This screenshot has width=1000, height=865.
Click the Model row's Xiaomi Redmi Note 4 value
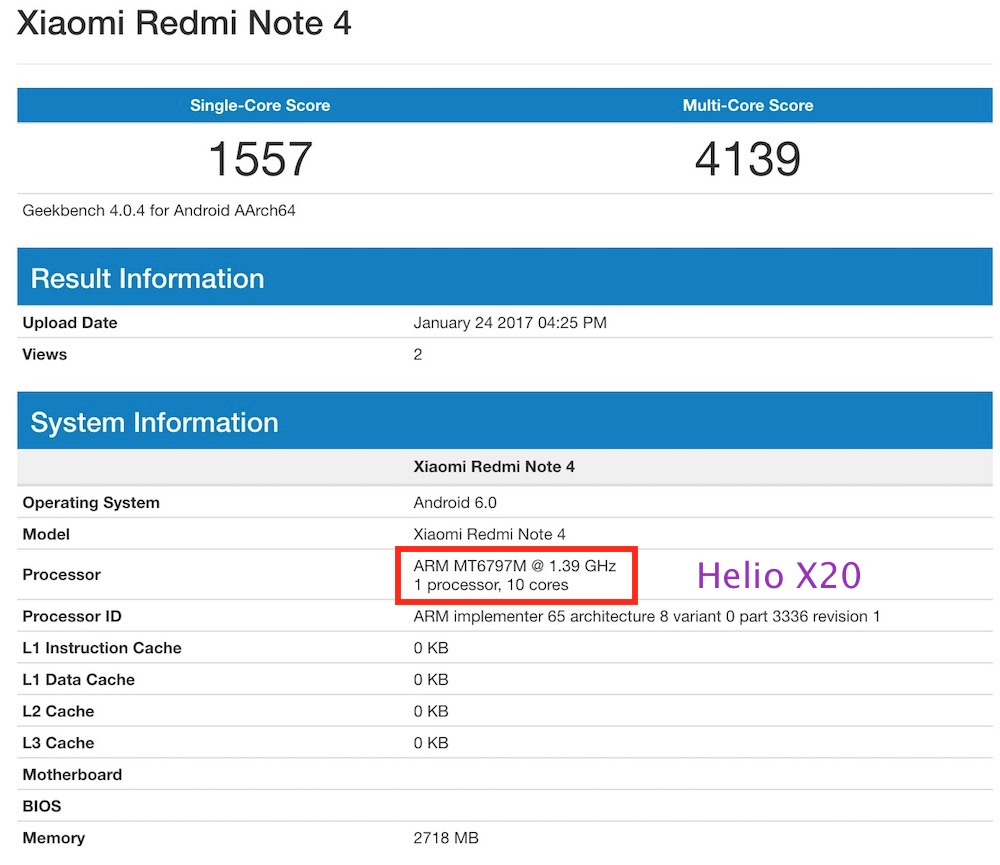pyautogui.click(x=489, y=534)
